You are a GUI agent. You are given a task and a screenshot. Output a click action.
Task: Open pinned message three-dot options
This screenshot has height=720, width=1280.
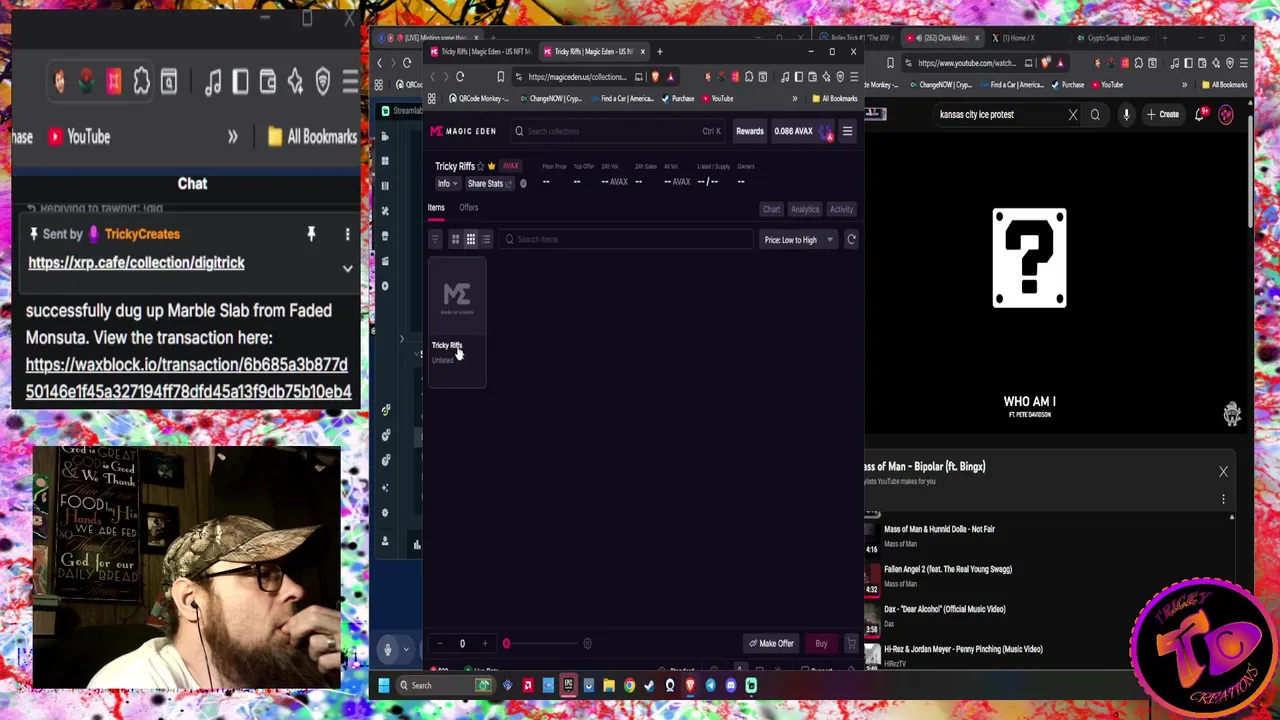[x=347, y=234]
